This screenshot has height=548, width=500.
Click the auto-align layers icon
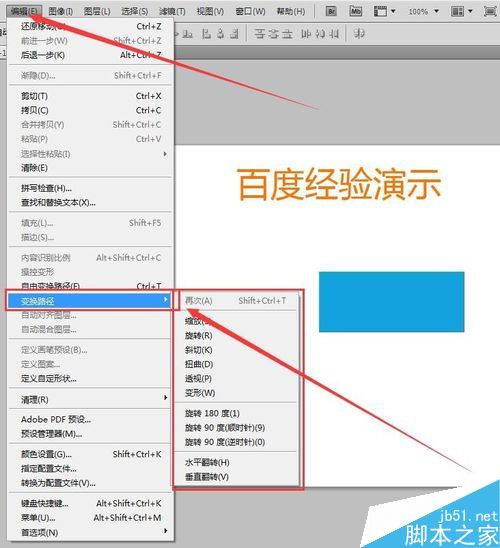[359, 34]
